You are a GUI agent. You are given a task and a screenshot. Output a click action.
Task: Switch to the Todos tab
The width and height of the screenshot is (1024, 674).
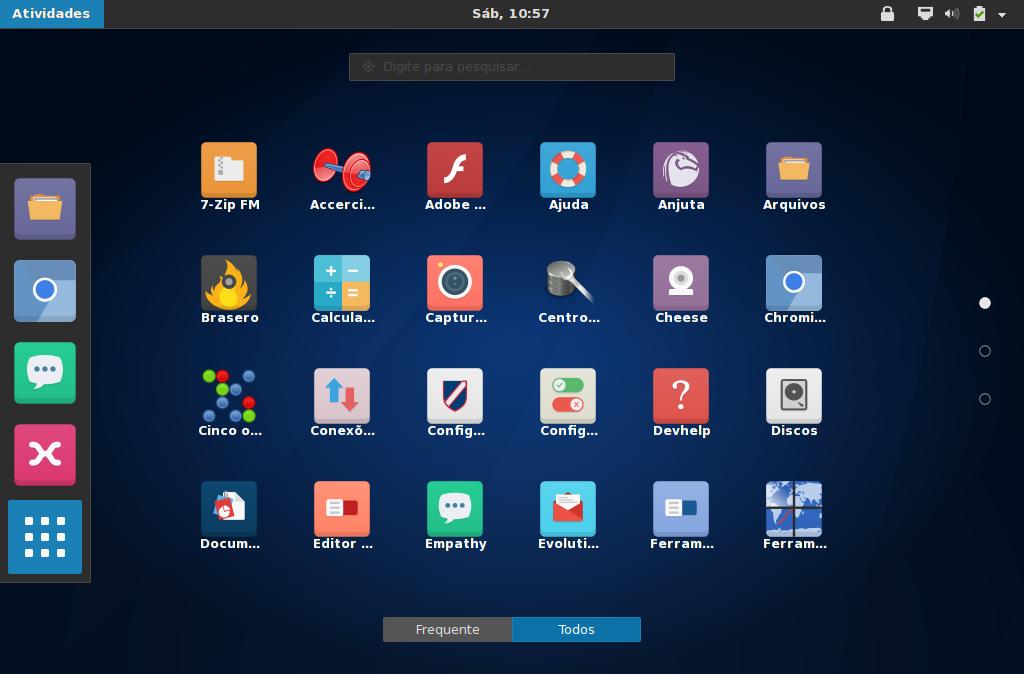point(576,630)
